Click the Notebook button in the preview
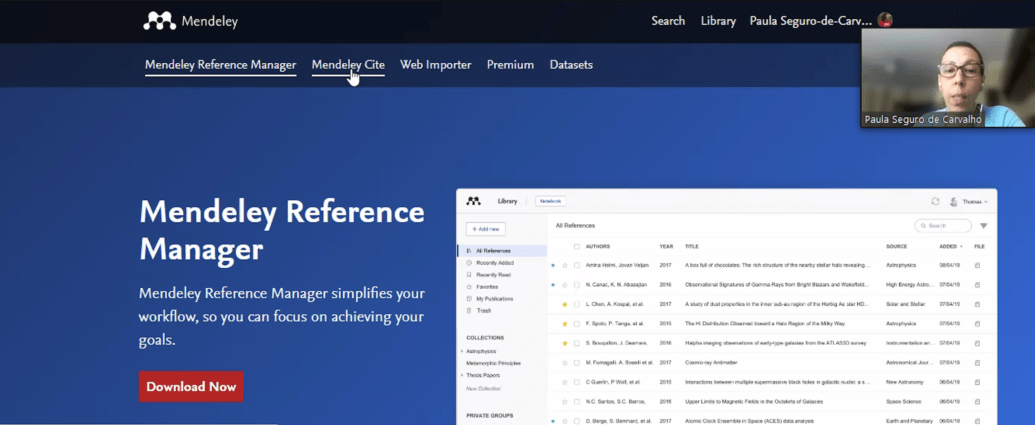Viewport: 1035px width, 425px height. pyautogui.click(x=550, y=201)
